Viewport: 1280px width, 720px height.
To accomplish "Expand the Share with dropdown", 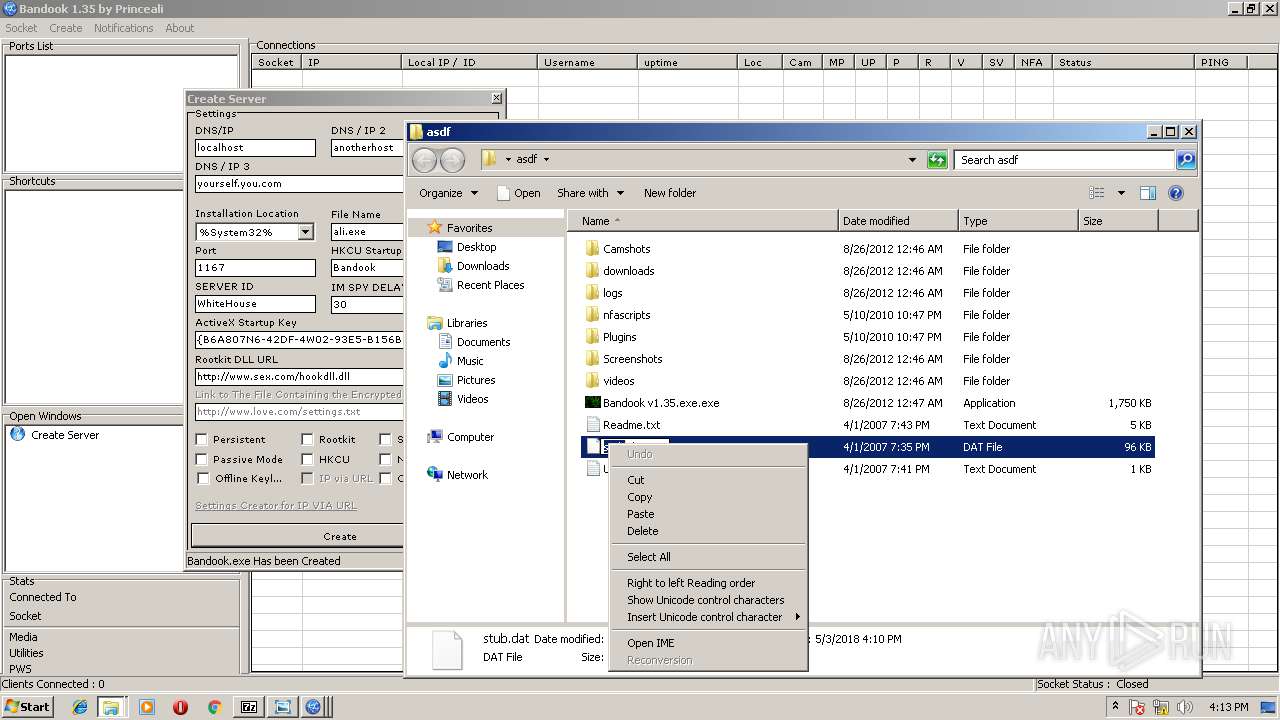I will coord(620,193).
